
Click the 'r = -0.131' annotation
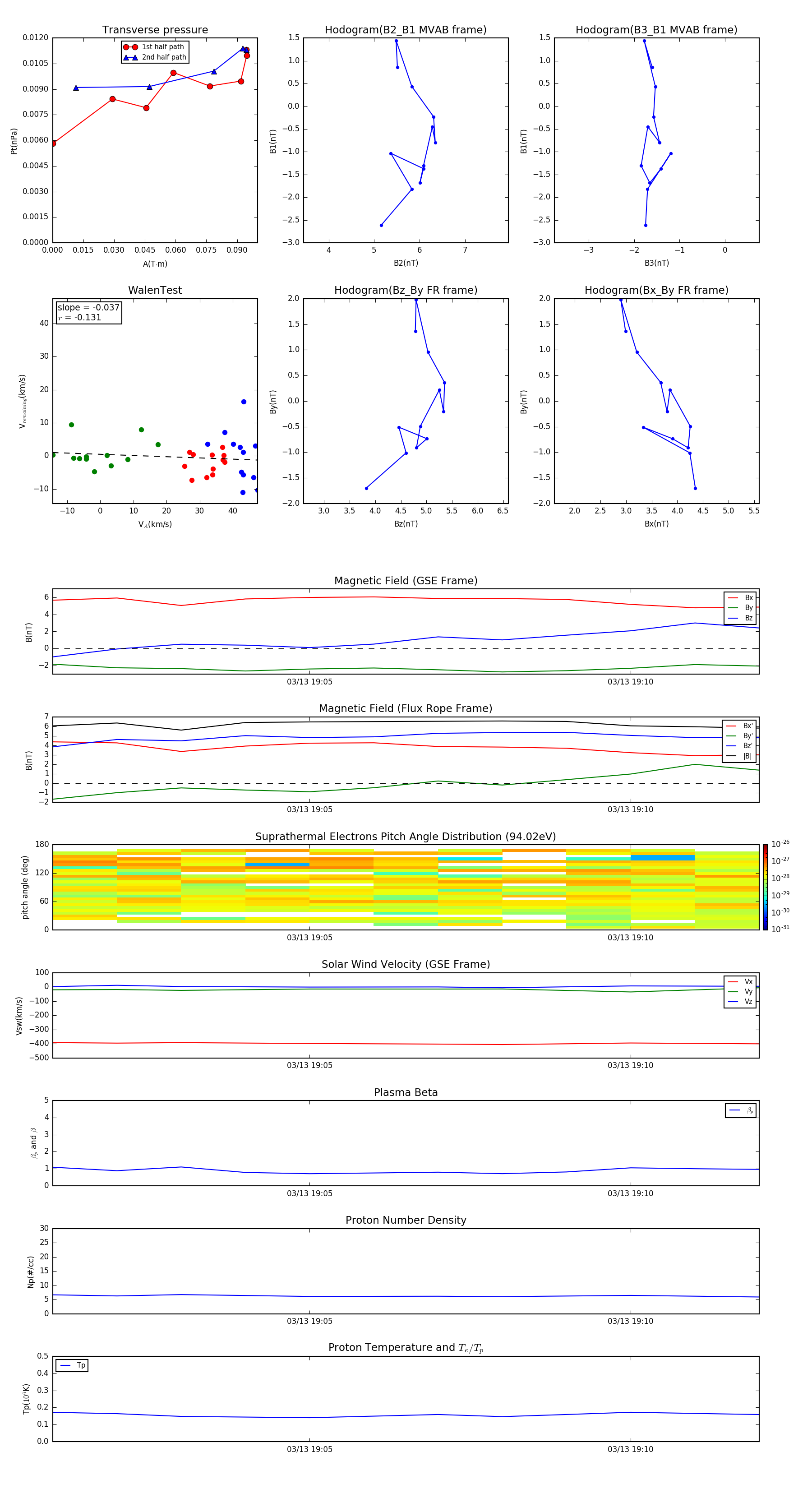pos(80,317)
